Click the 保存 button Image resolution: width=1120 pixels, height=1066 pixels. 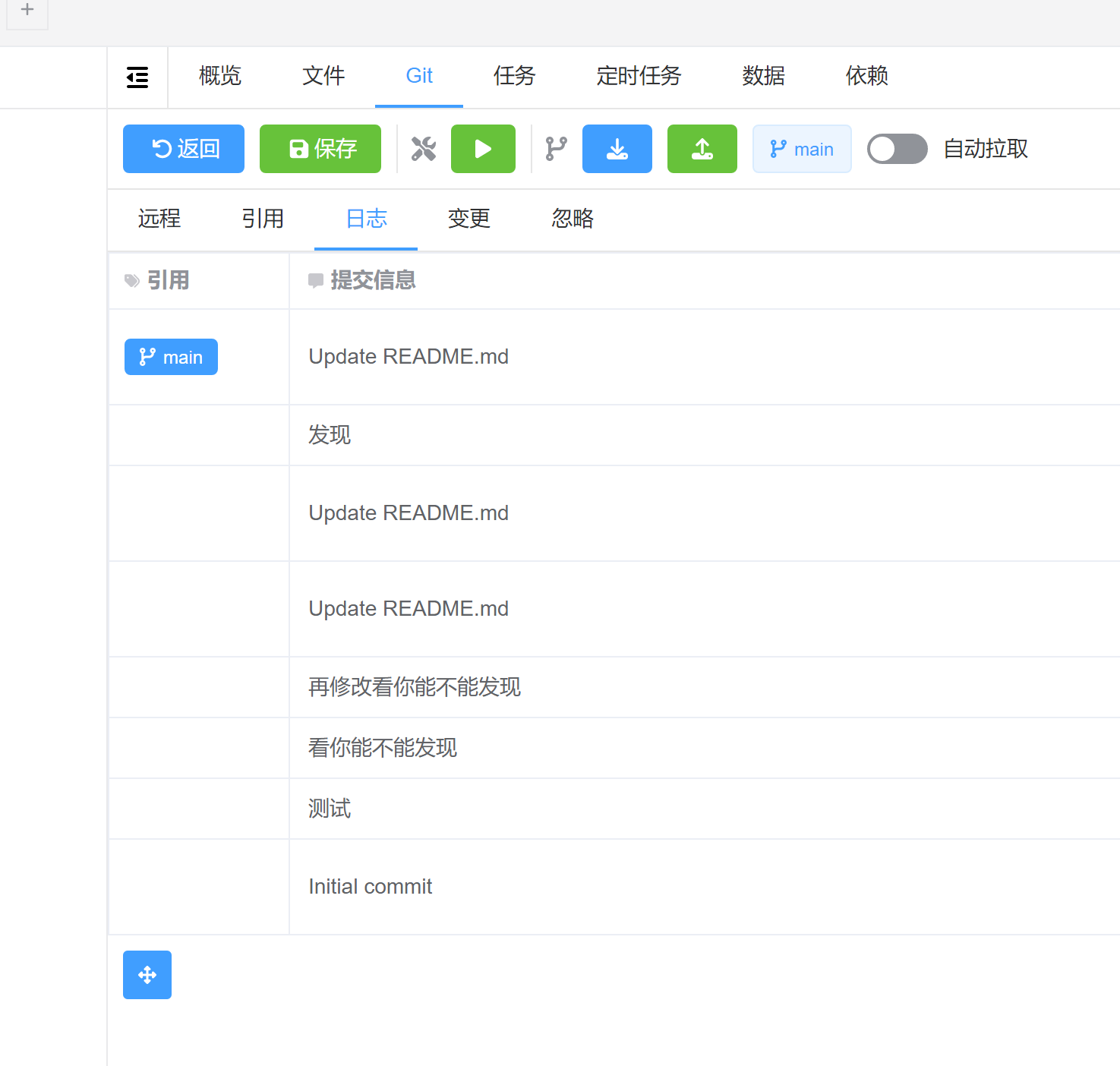coord(320,149)
